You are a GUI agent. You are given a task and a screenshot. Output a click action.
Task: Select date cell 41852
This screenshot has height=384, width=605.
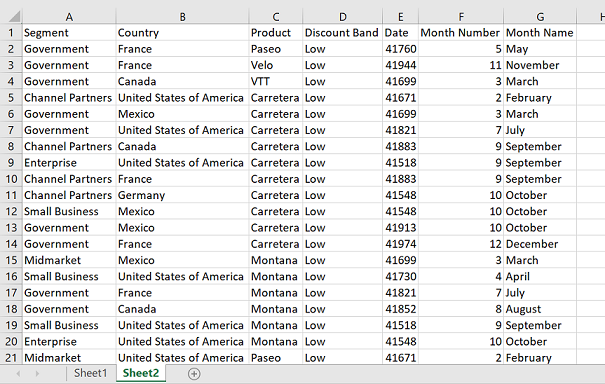click(x=401, y=309)
